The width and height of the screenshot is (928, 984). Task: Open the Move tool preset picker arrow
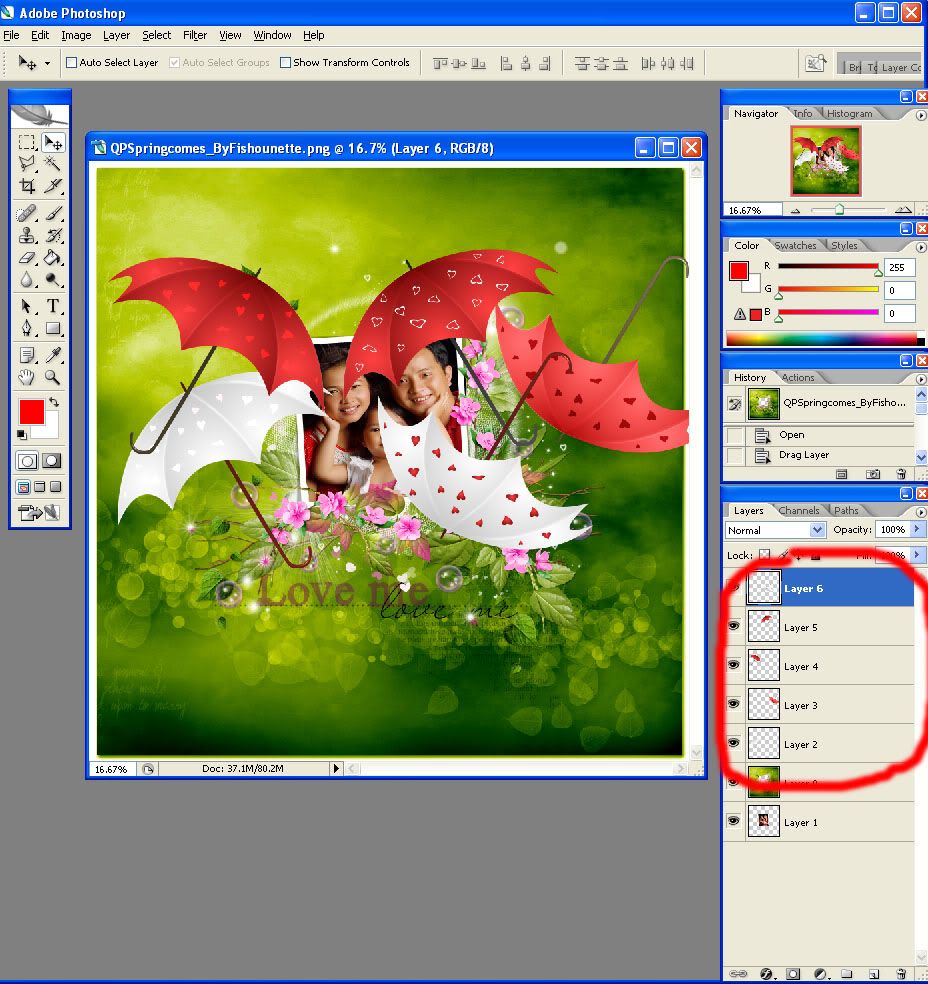pos(47,63)
